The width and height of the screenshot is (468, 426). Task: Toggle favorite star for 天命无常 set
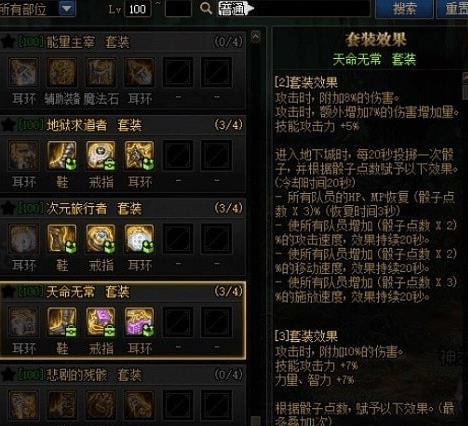7,292
